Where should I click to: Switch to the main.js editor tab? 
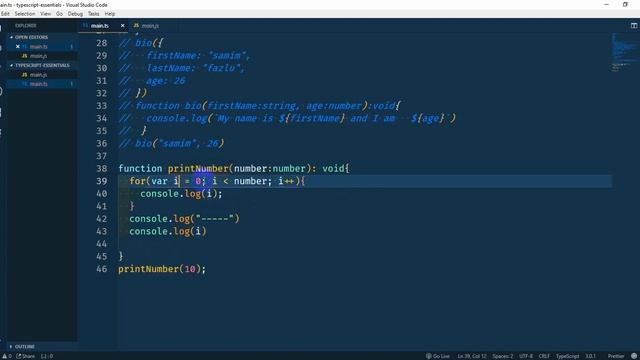[x=146, y=26]
